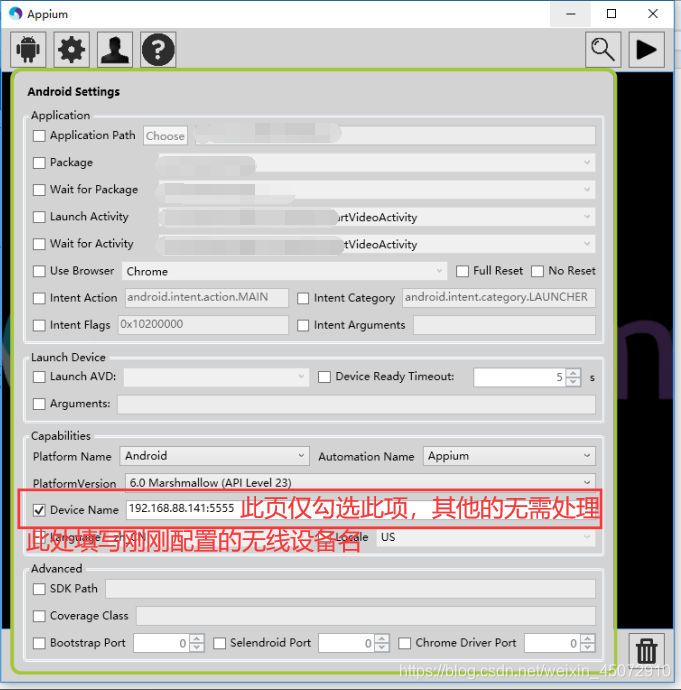This screenshot has width=681, height=690.
Task: Enable the Use Browser checkbox
Action: pos(39,271)
